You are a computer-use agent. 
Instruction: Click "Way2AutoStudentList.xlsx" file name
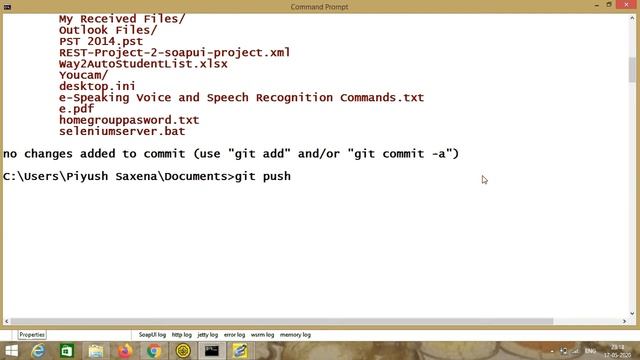click(143, 64)
